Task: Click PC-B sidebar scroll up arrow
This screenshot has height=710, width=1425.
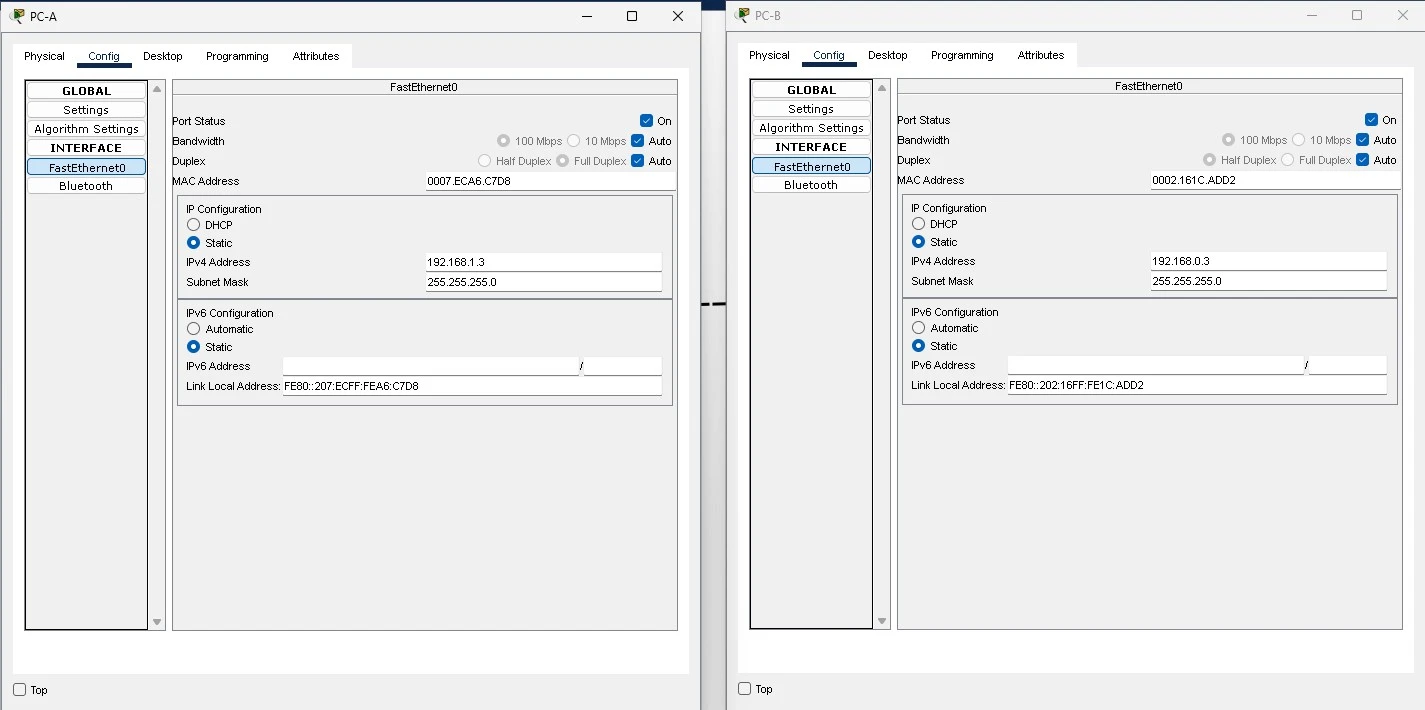Action: 882,88
